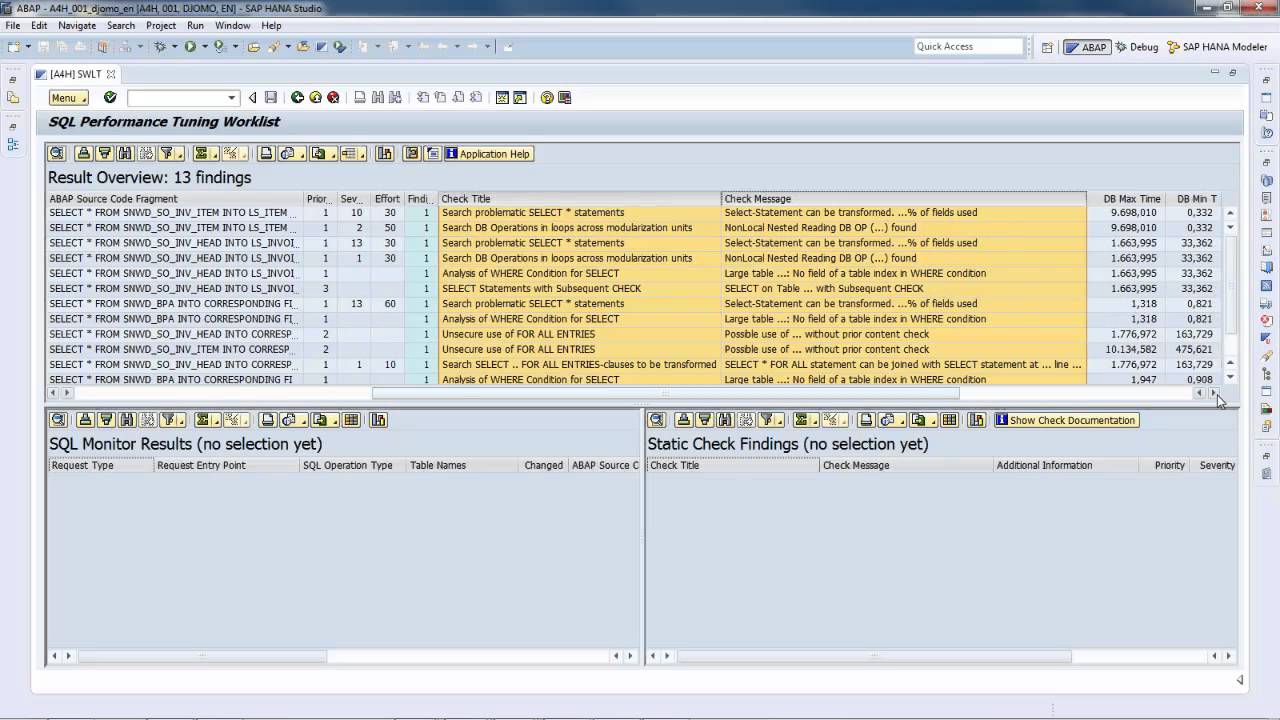Open Details magnifier in Result Overview toolbar
Viewport: 1280px width, 720px height.
[x=57, y=154]
